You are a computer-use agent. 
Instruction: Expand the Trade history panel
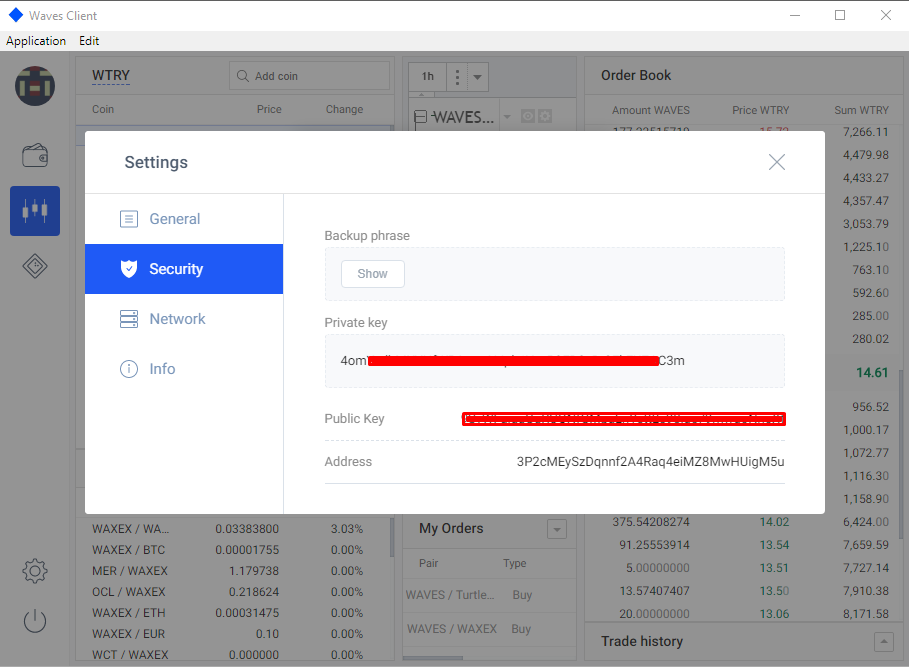point(883,642)
